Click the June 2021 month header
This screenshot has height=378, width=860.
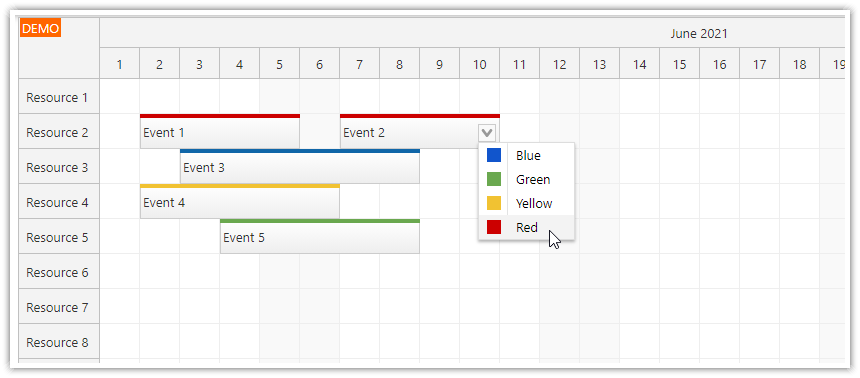[699, 33]
